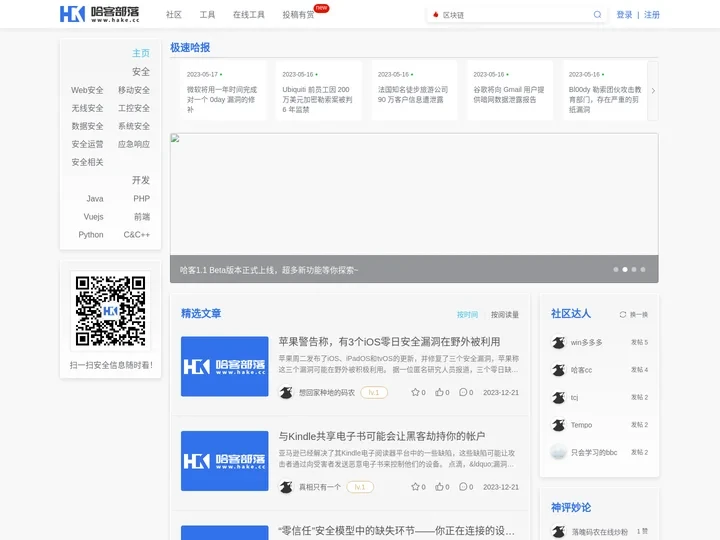Open avatar of 落魄码农在线炒粉
This screenshot has height=540, width=720.
(x=558, y=532)
